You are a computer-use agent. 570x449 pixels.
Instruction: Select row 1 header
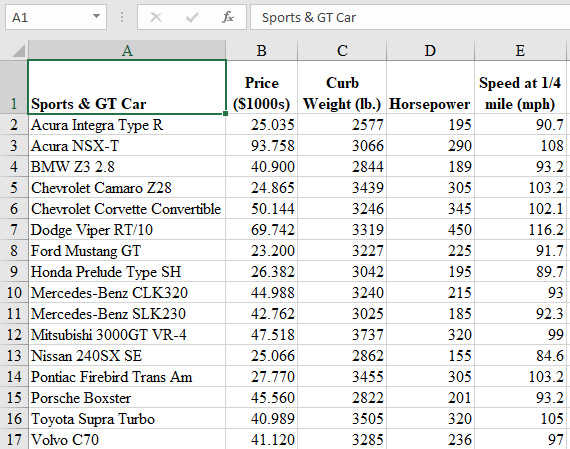click(14, 87)
